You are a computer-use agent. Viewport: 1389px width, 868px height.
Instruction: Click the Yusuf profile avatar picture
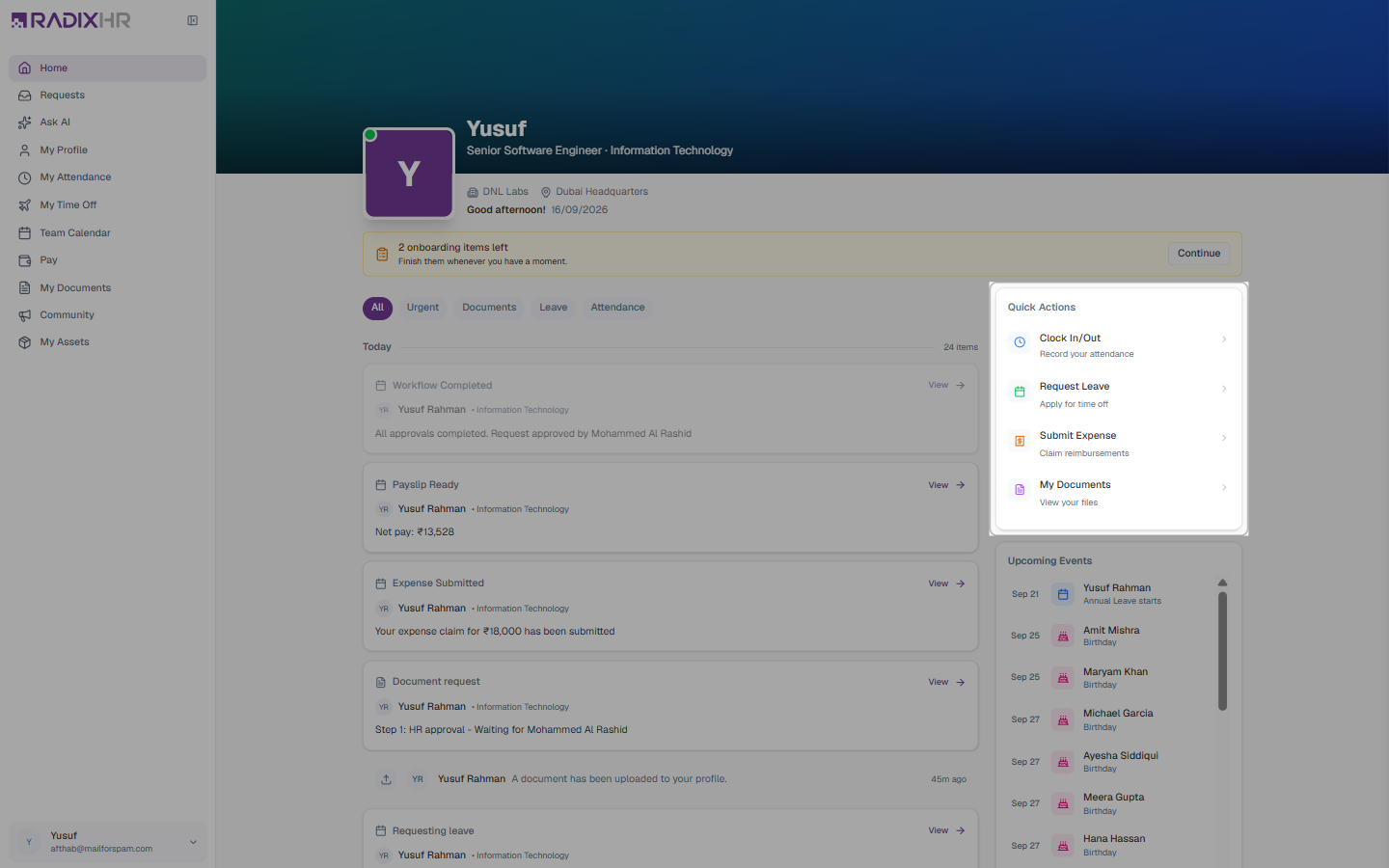409,174
